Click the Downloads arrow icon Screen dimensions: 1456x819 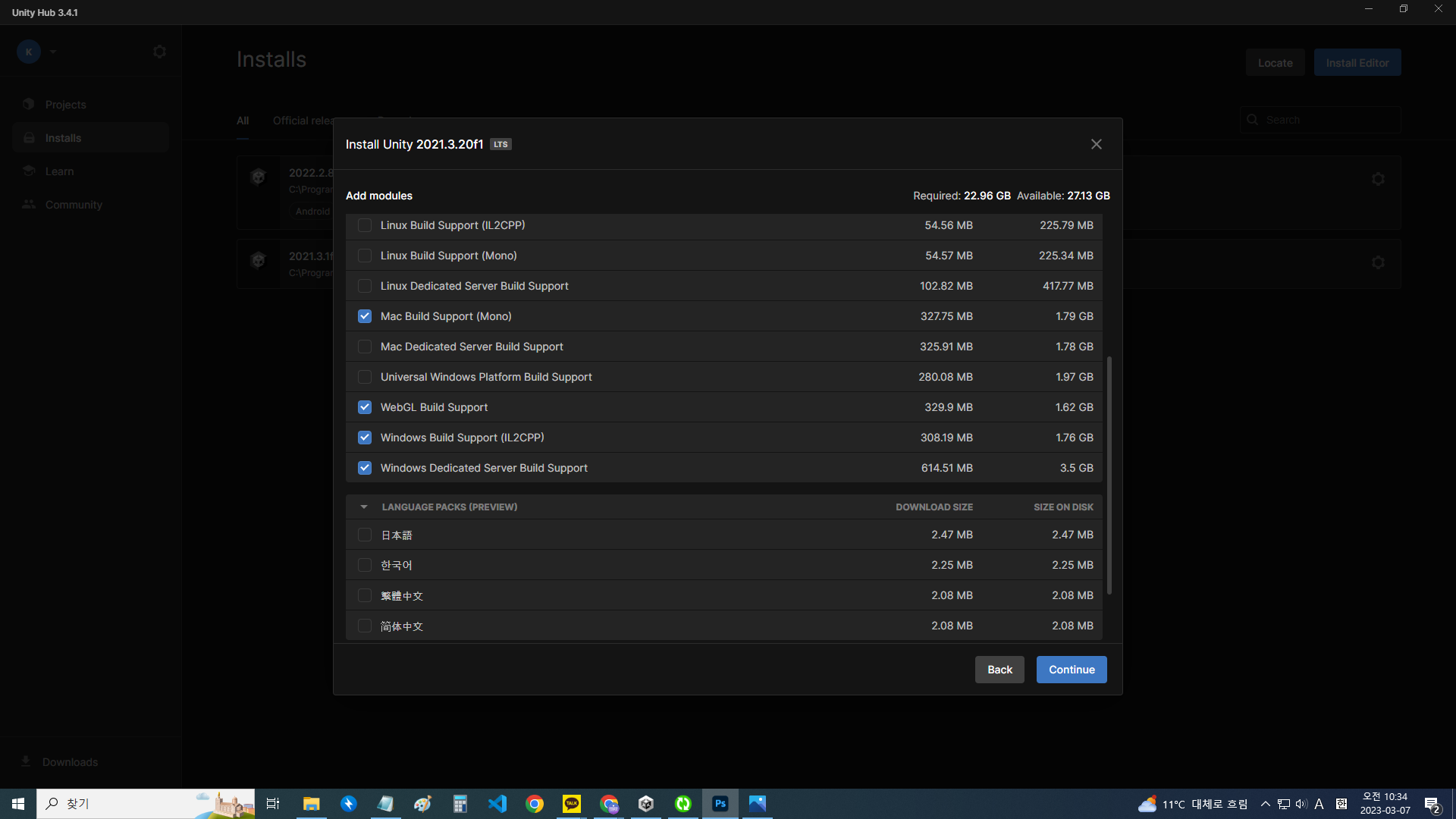(26, 761)
